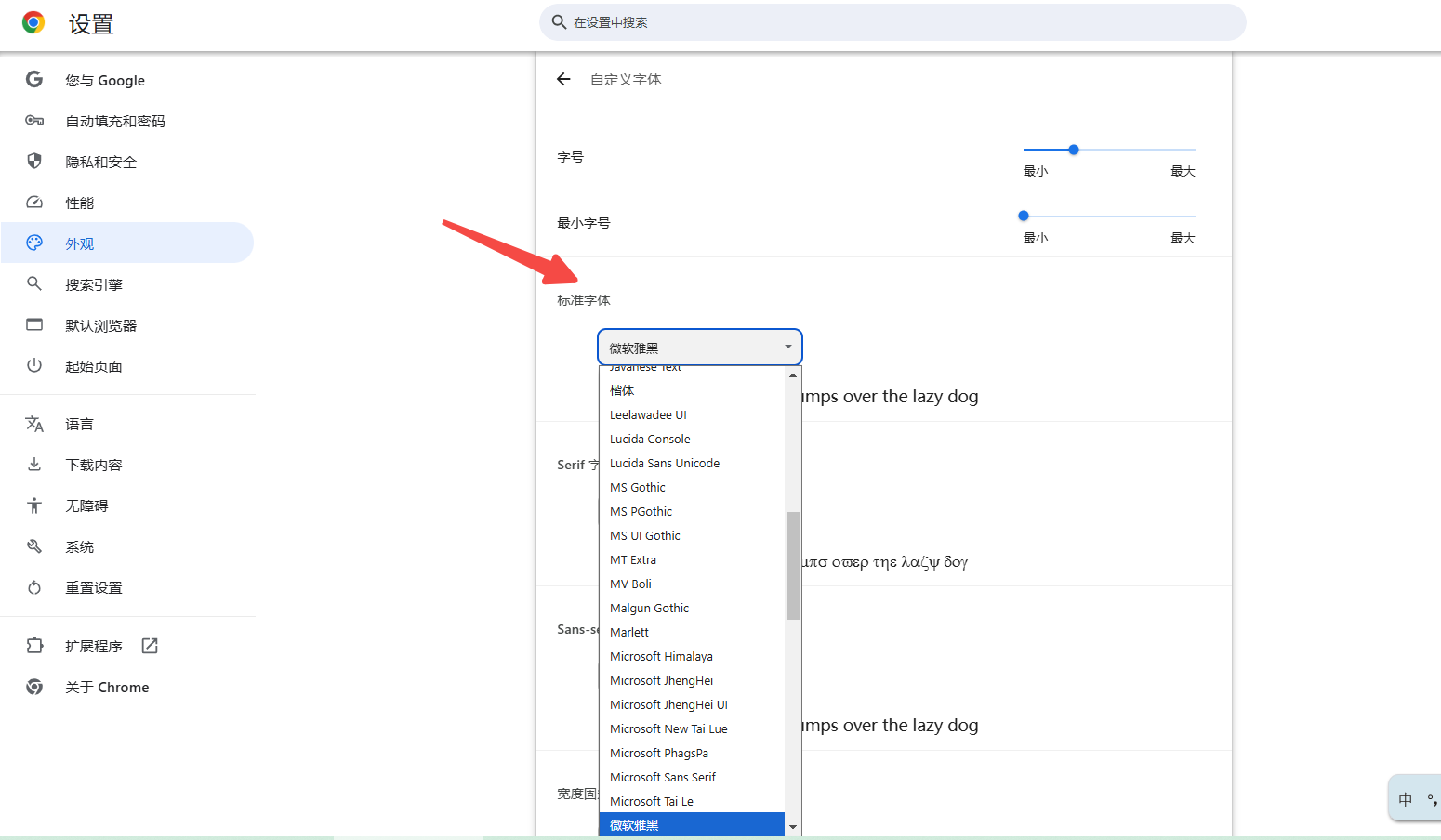Click the accessibility person icon
Image resolution: width=1441 pixels, height=840 pixels.
pos(34,505)
